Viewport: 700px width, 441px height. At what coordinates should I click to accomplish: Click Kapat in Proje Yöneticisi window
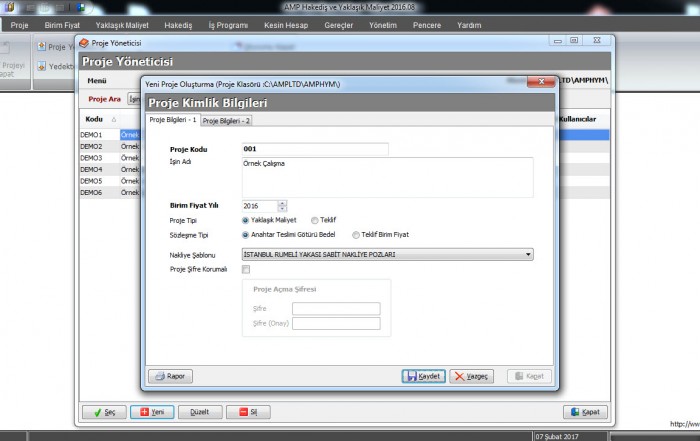click(x=585, y=411)
